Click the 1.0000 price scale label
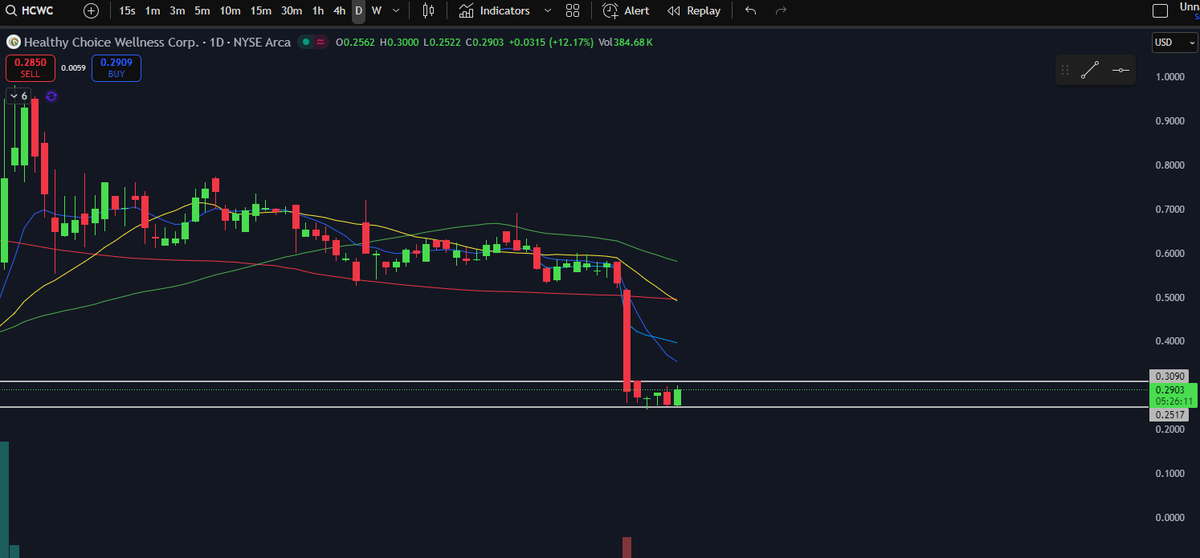 1169,77
